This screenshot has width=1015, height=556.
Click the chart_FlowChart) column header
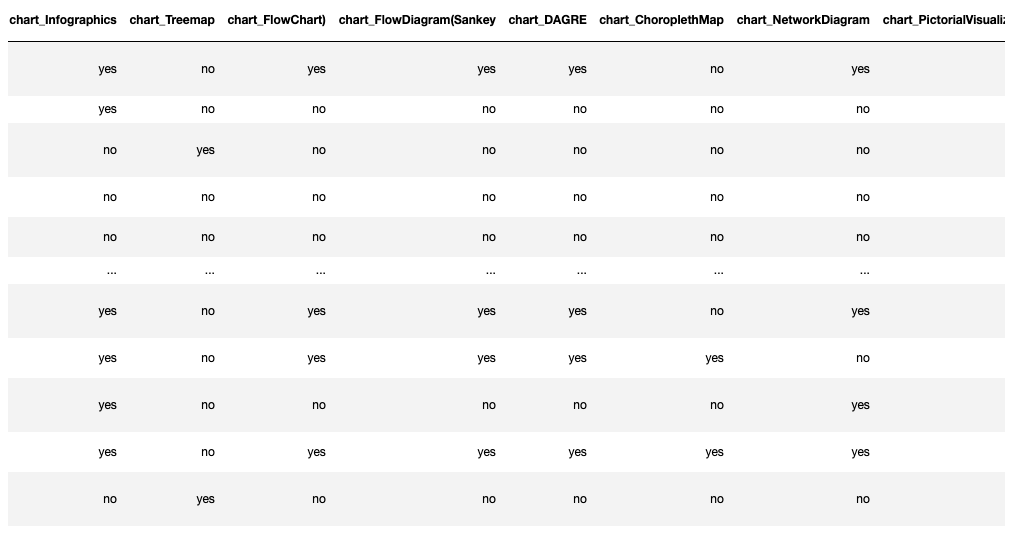276,20
